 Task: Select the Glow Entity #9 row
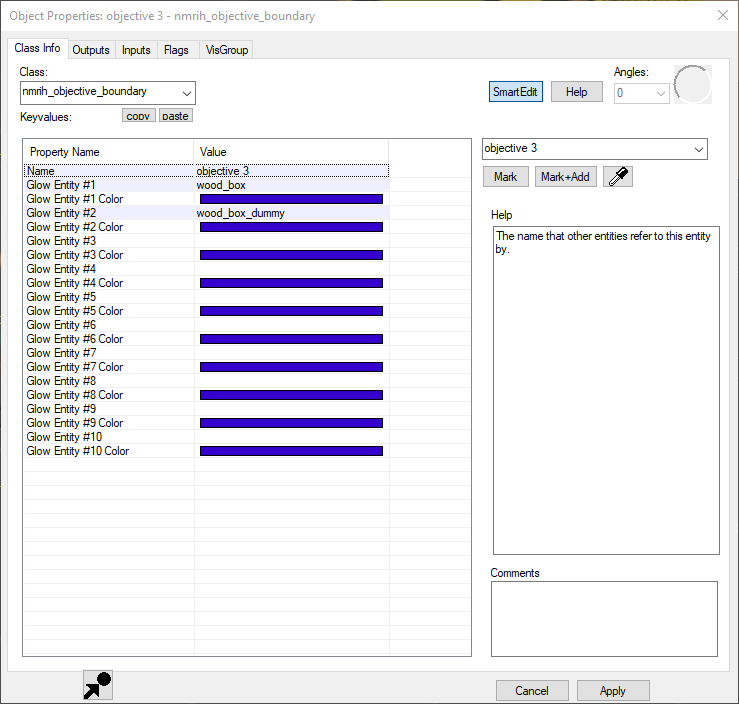point(206,409)
